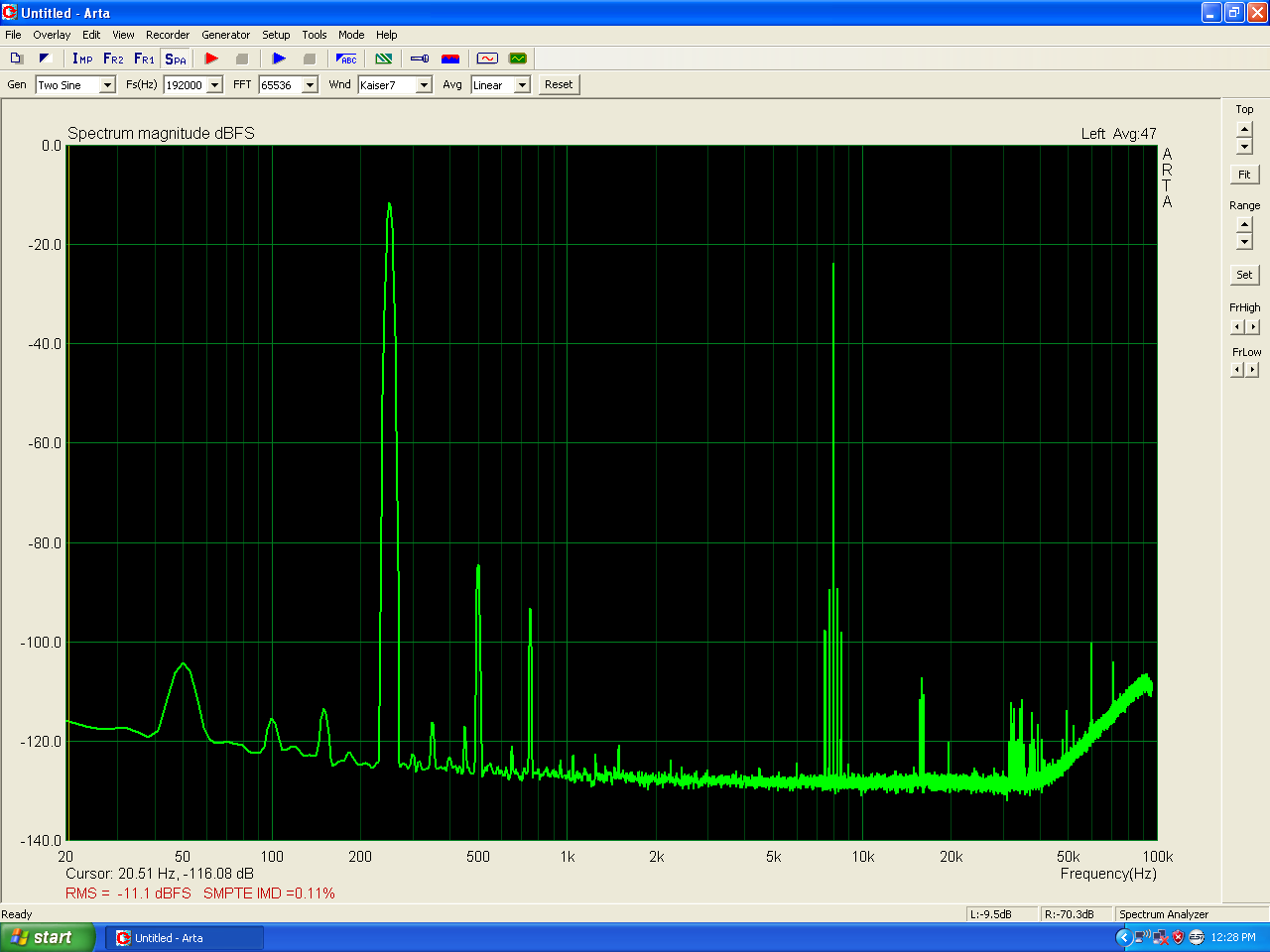Viewport: 1270px width, 952px height.
Task: Stop recording with the first gray stop square
Action: (x=241, y=59)
